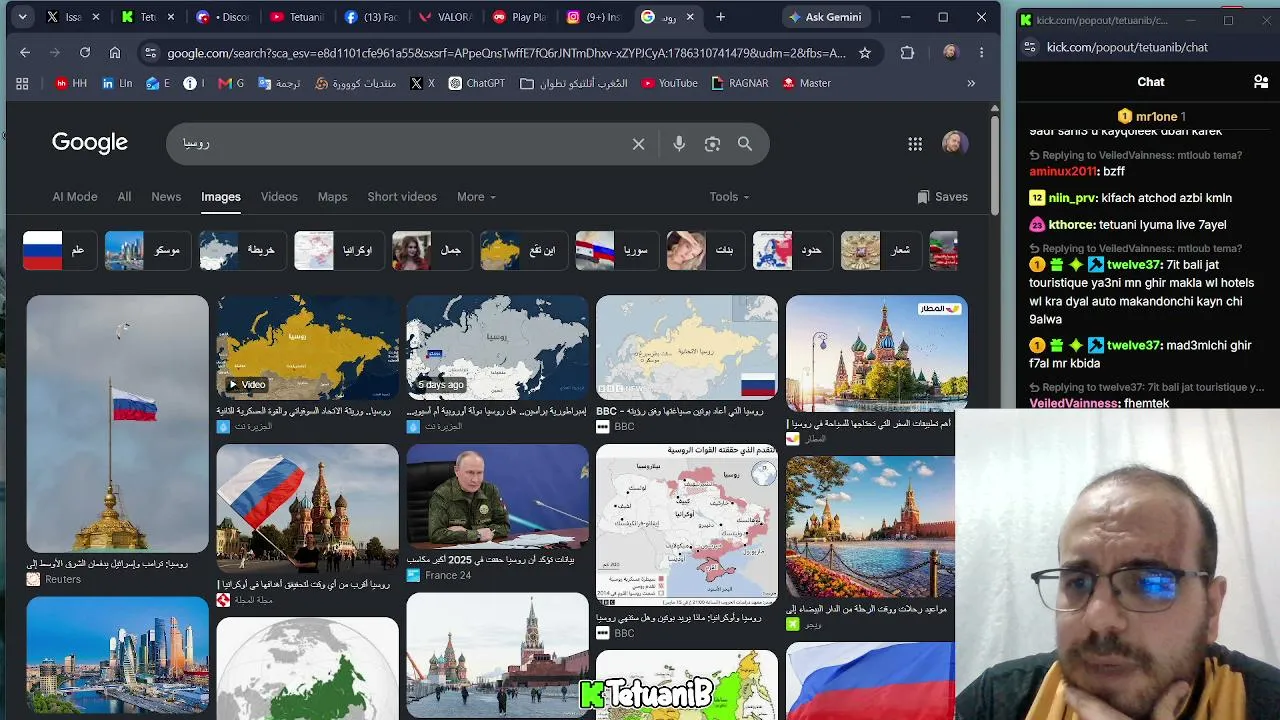Open the Chrome three-dot menu
The width and height of the screenshot is (1280, 720).
coord(982,53)
